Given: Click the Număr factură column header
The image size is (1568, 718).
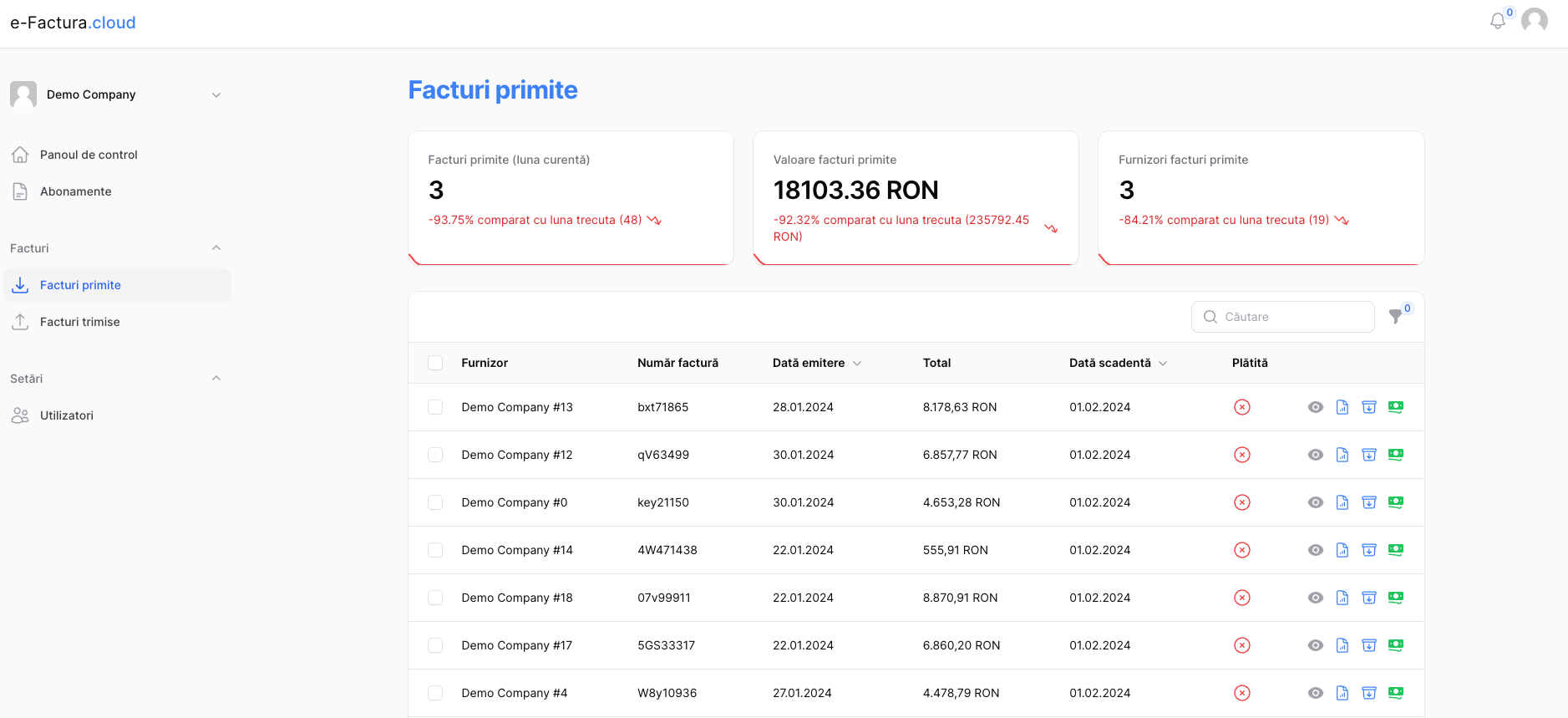Looking at the screenshot, I should point(677,363).
